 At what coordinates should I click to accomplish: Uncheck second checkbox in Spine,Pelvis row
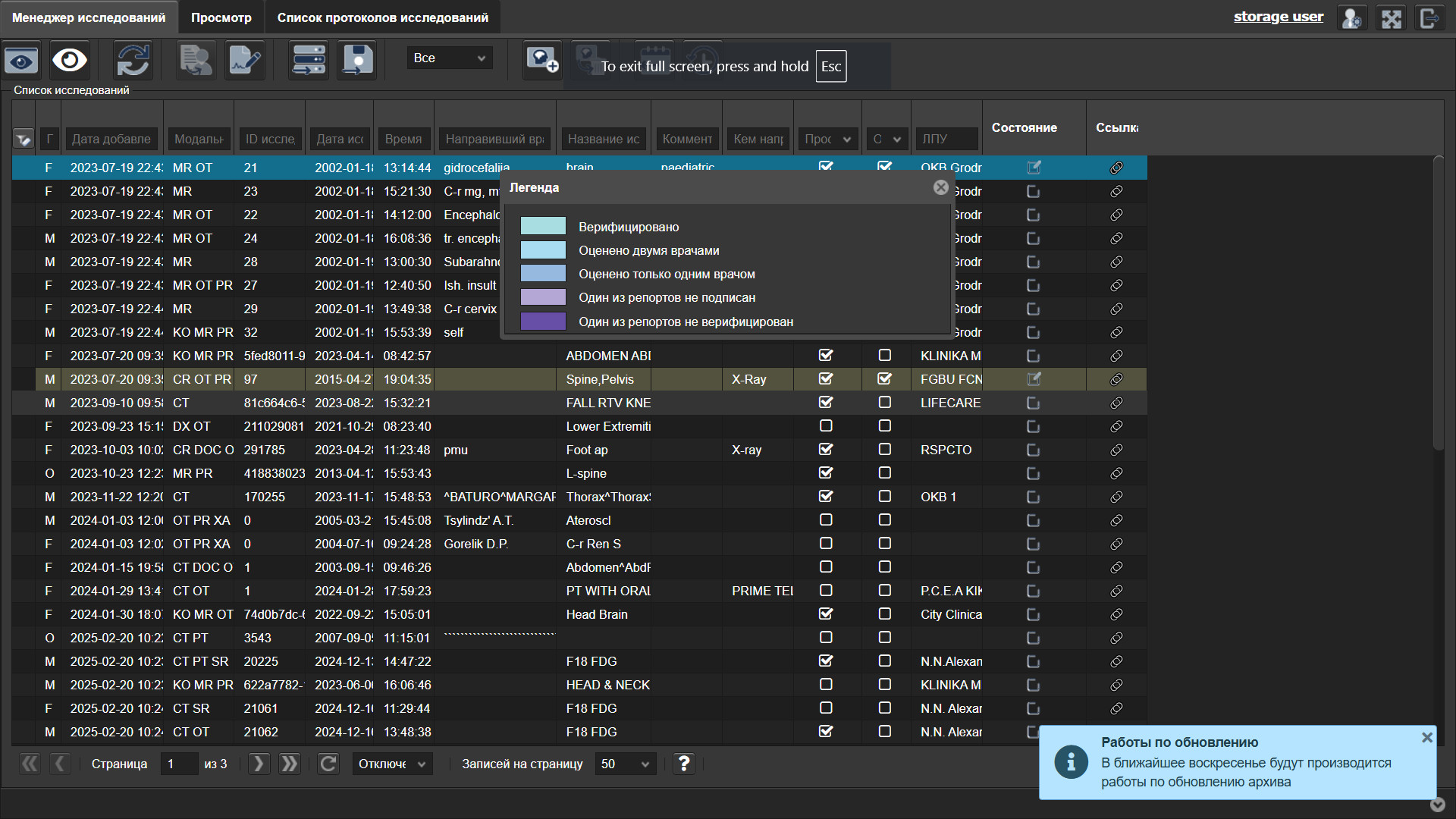884,378
